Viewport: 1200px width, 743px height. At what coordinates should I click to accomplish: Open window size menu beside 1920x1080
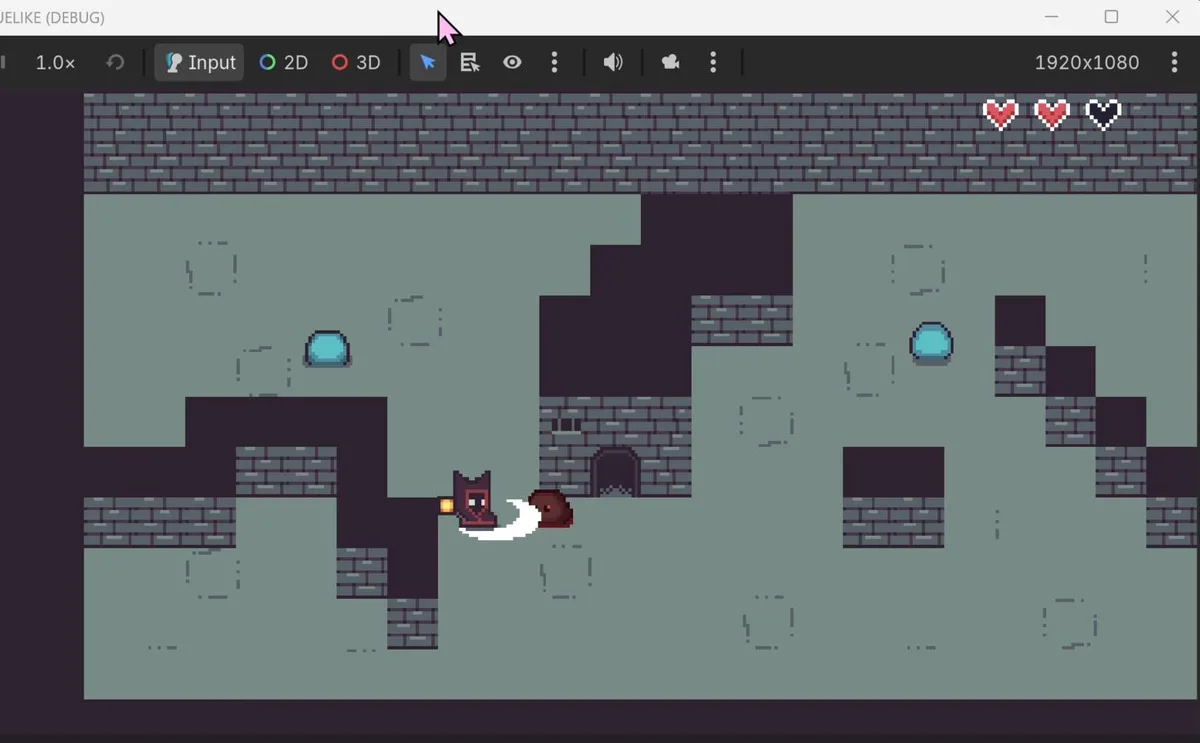click(x=1174, y=62)
